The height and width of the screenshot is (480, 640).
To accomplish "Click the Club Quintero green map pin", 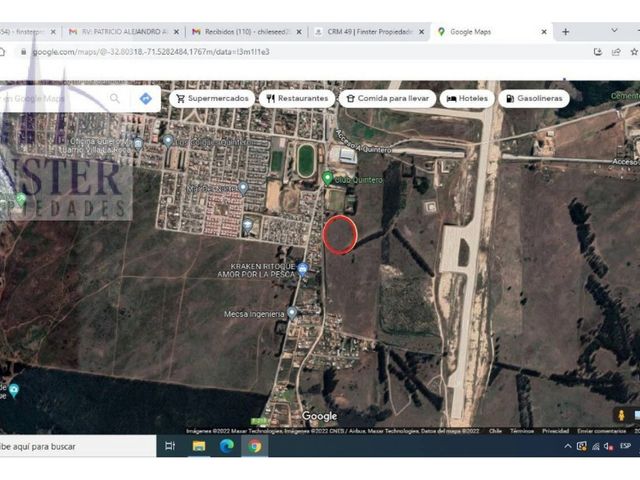I will 327,178.
